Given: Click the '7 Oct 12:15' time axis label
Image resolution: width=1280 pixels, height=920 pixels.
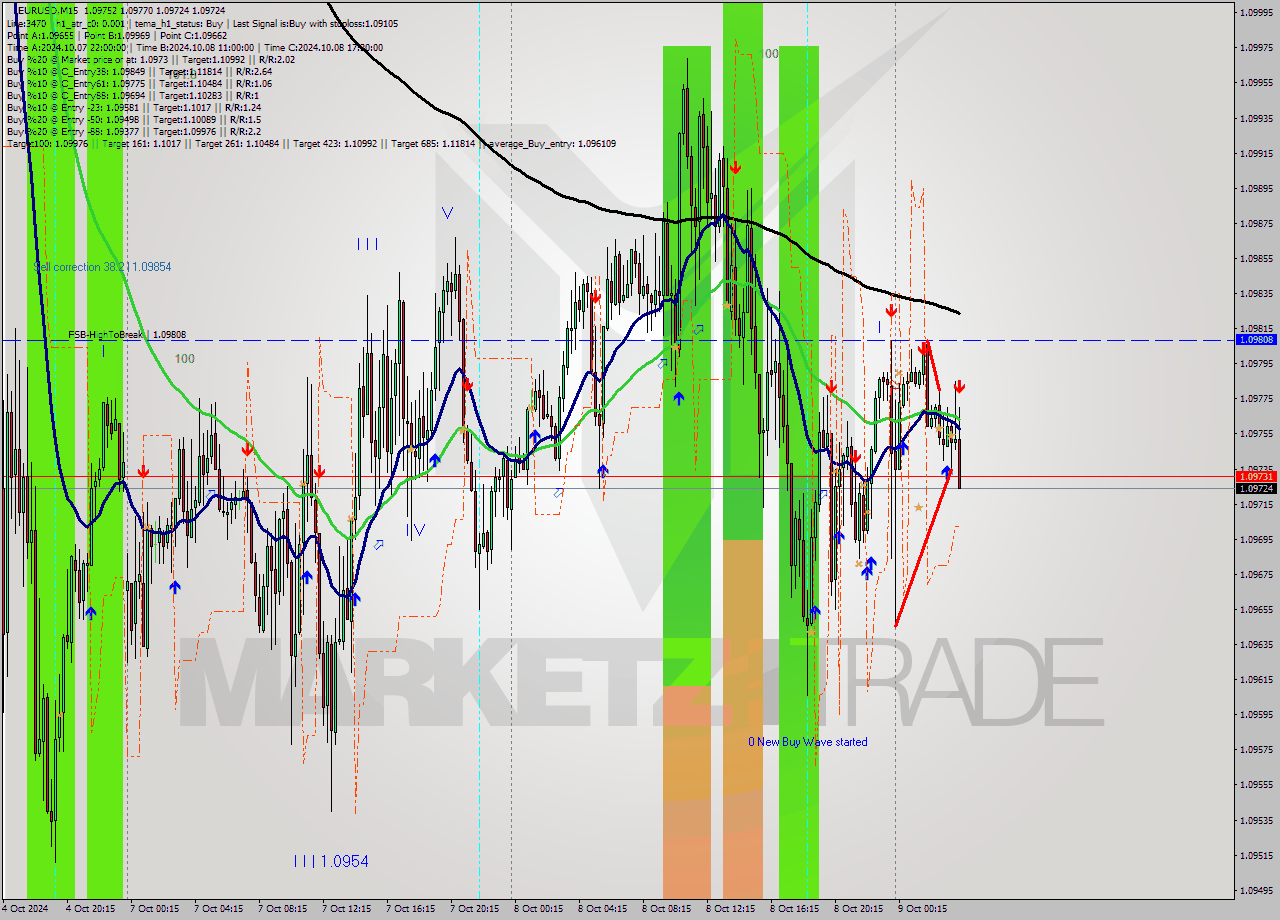Looking at the screenshot, I should click(347, 909).
